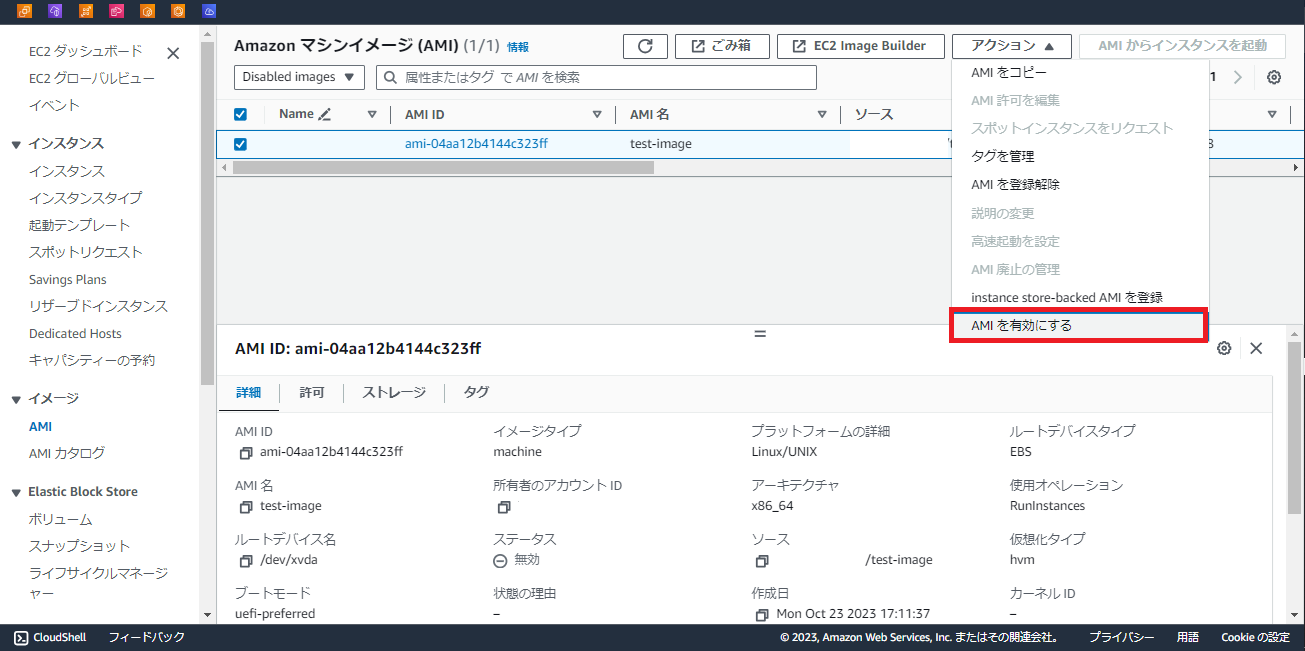Copy the creation date Mon Oct 23
Screen dimensions: 1305x651
[762, 614]
